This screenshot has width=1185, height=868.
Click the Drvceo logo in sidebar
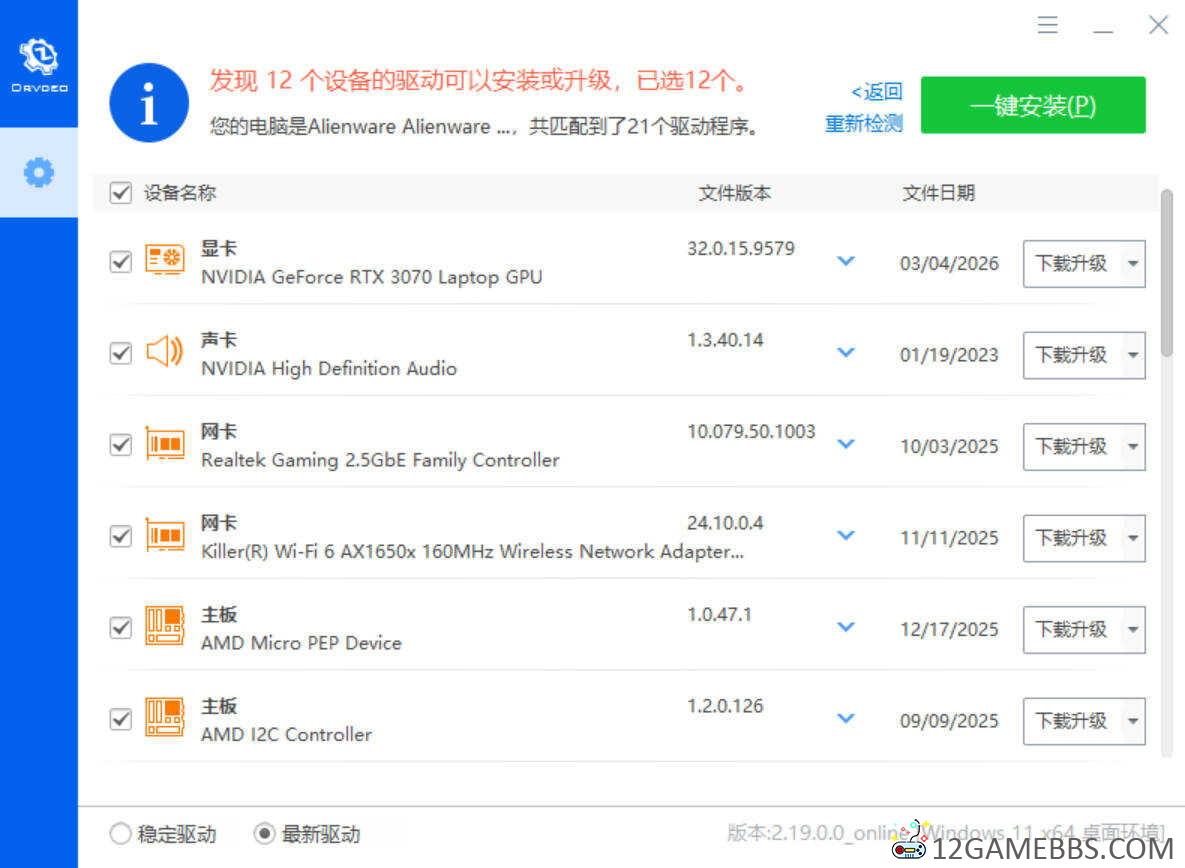[39, 62]
